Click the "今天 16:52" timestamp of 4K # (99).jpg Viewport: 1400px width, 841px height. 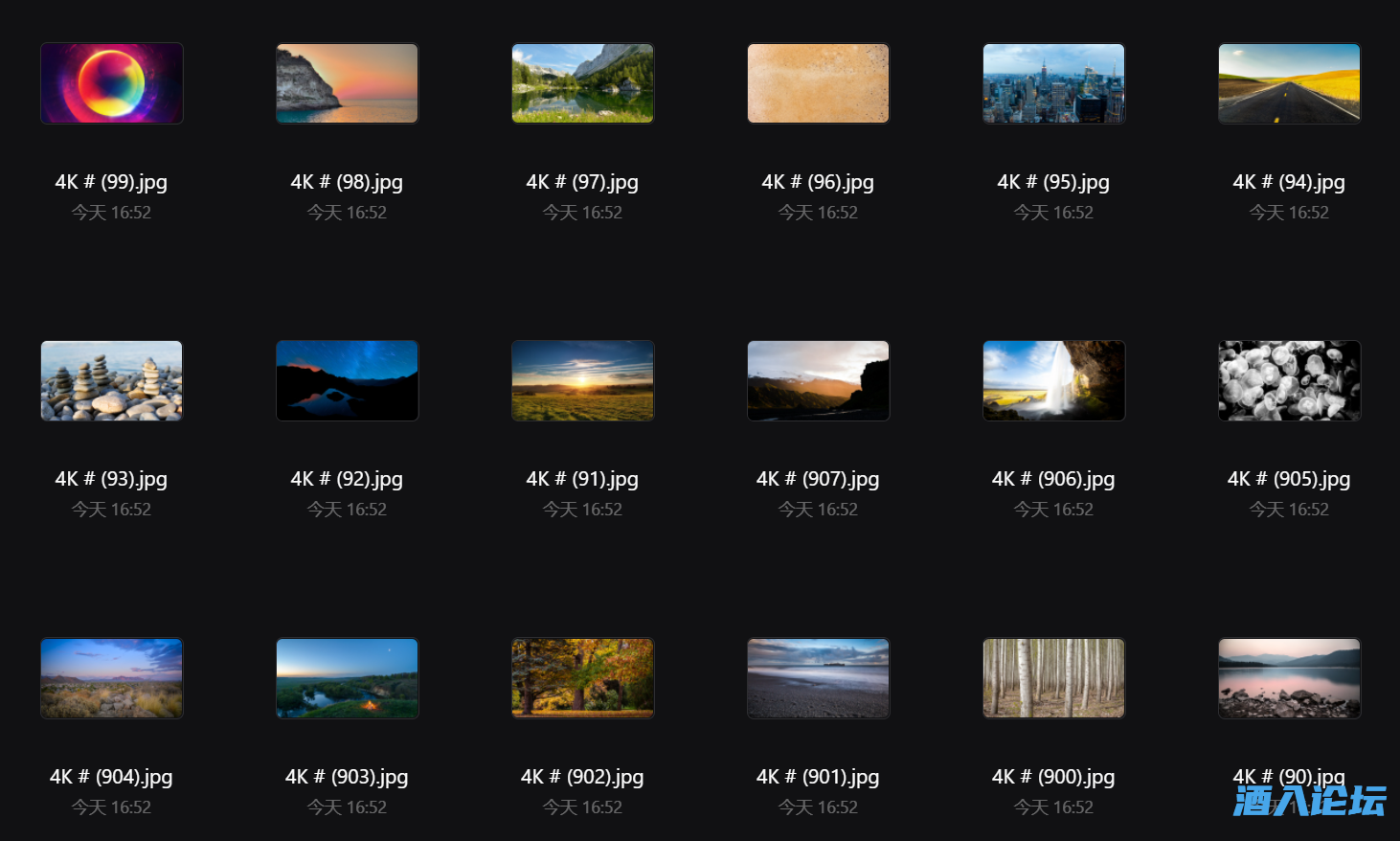(x=111, y=213)
